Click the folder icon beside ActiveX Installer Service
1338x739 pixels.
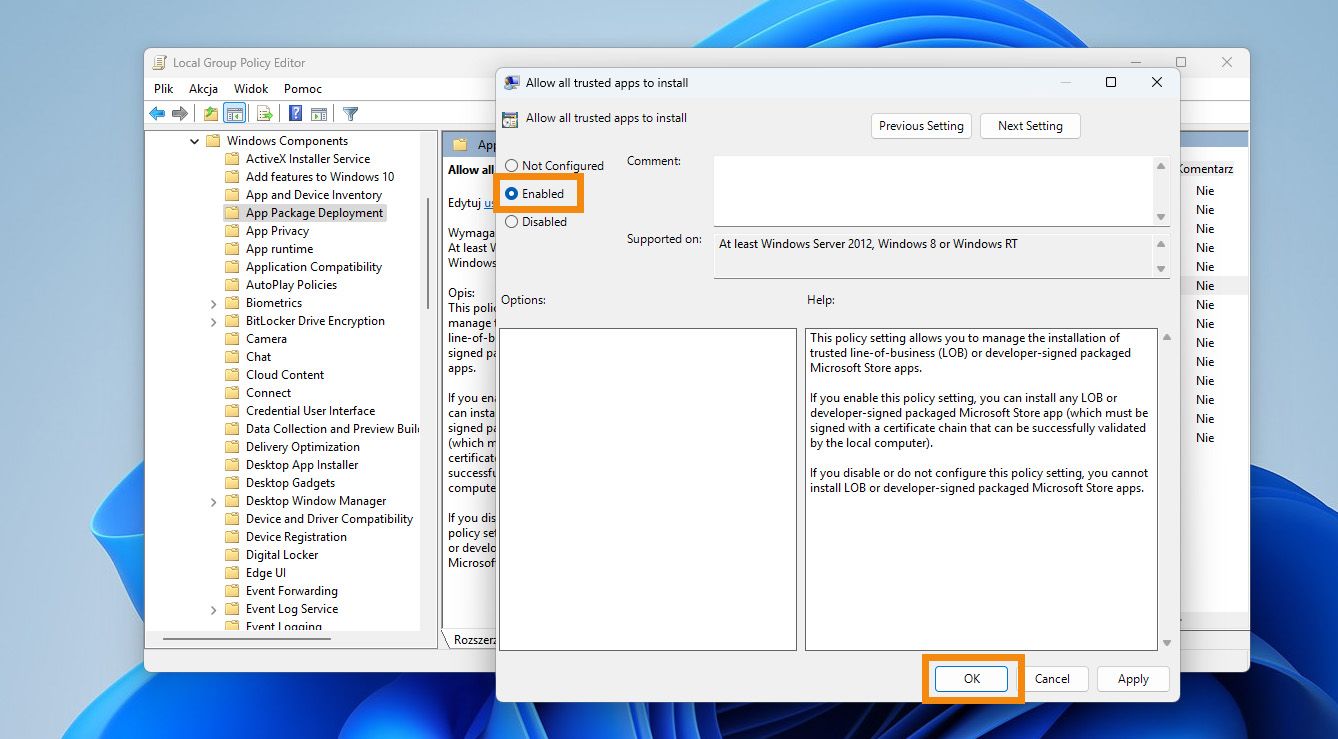click(232, 159)
